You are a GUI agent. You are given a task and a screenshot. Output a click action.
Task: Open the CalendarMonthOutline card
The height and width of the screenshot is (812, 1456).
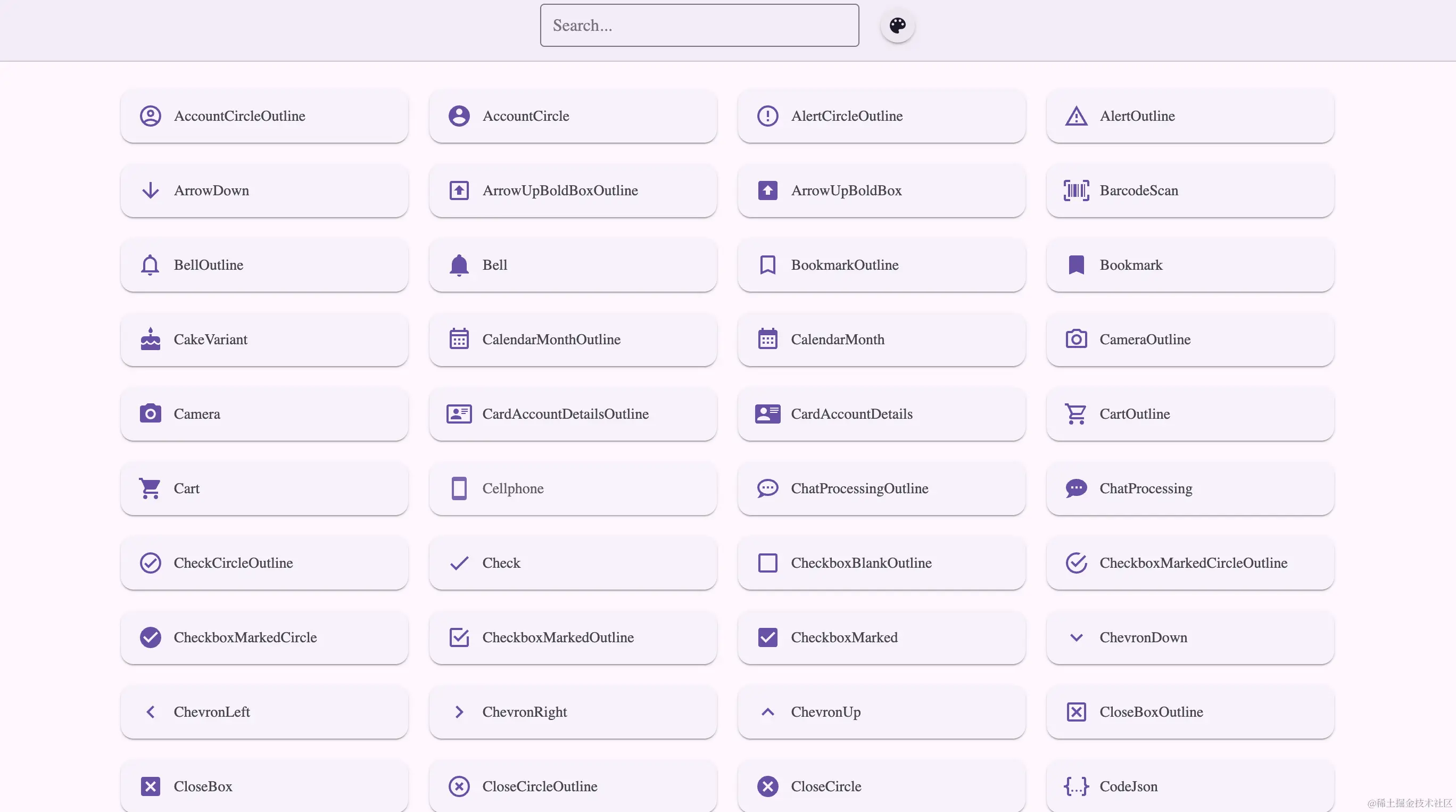coord(572,339)
